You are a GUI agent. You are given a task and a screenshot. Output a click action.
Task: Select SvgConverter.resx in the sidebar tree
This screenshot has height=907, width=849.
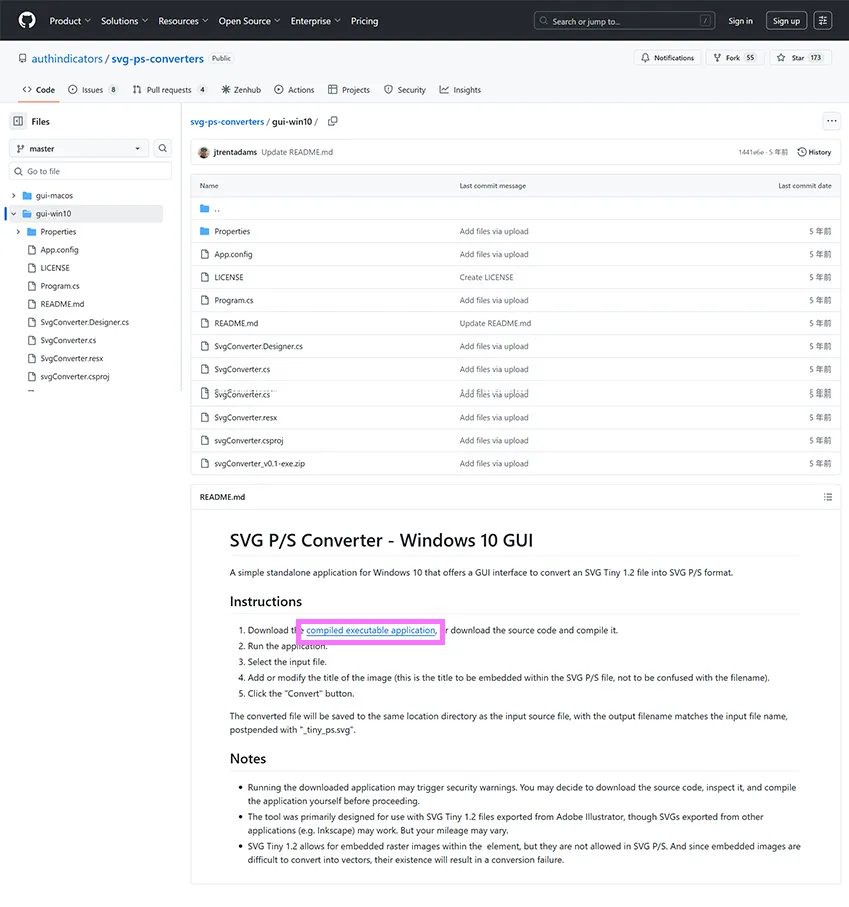click(72, 358)
